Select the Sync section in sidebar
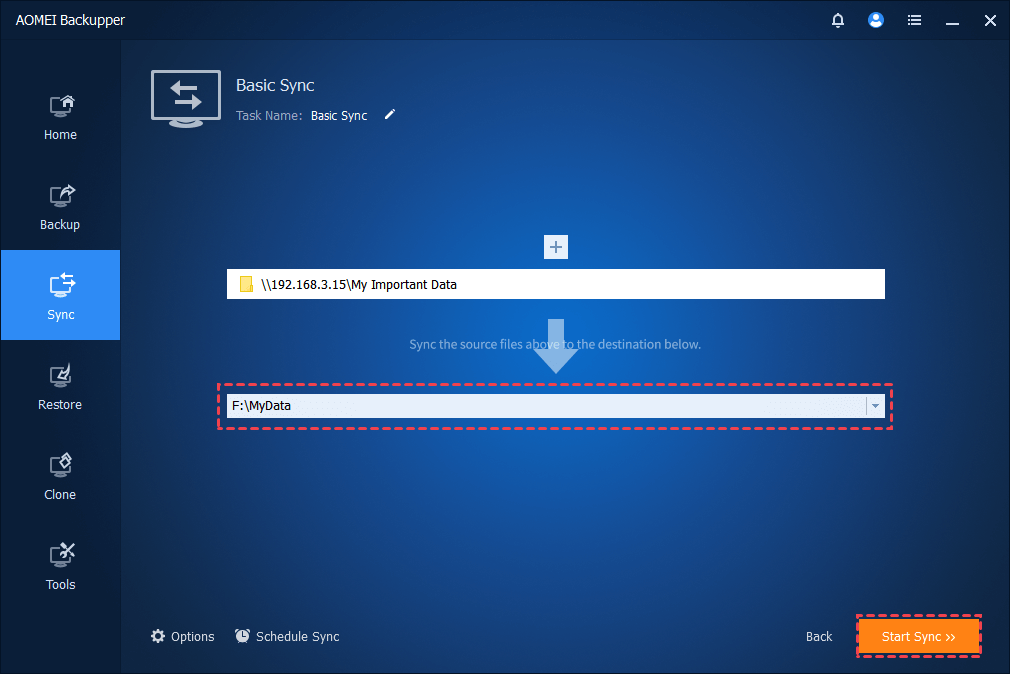Screen dimensions: 1010x674 point(61,295)
